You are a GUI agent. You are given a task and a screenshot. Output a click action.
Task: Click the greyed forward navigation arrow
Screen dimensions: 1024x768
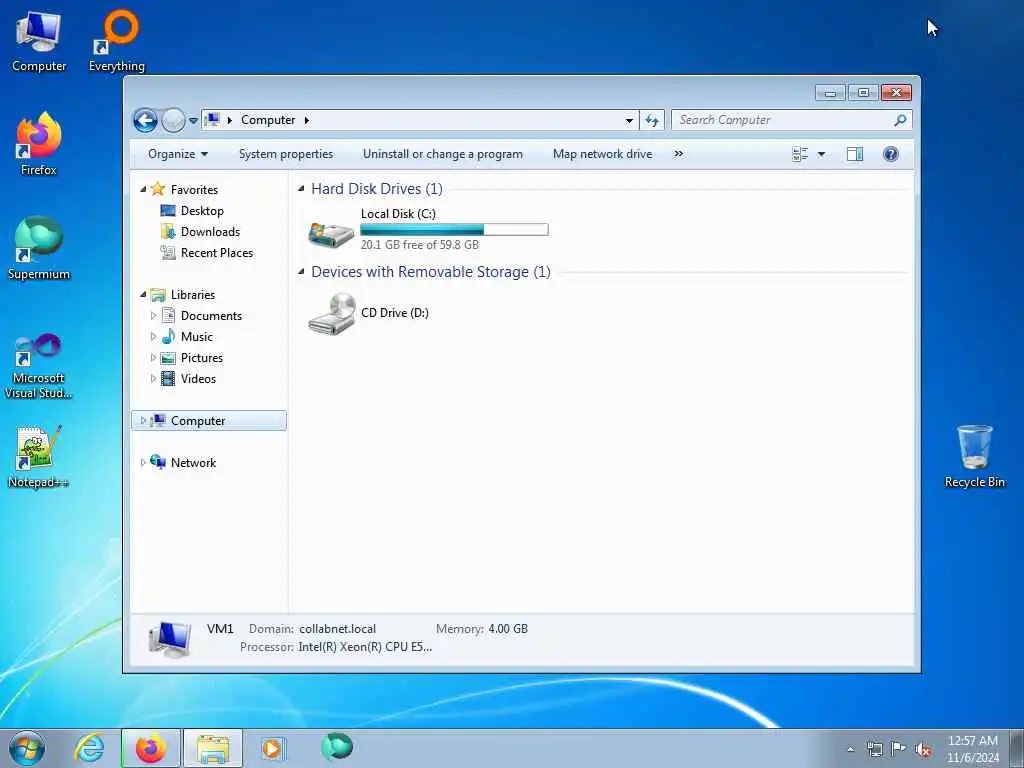tap(173, 120)
